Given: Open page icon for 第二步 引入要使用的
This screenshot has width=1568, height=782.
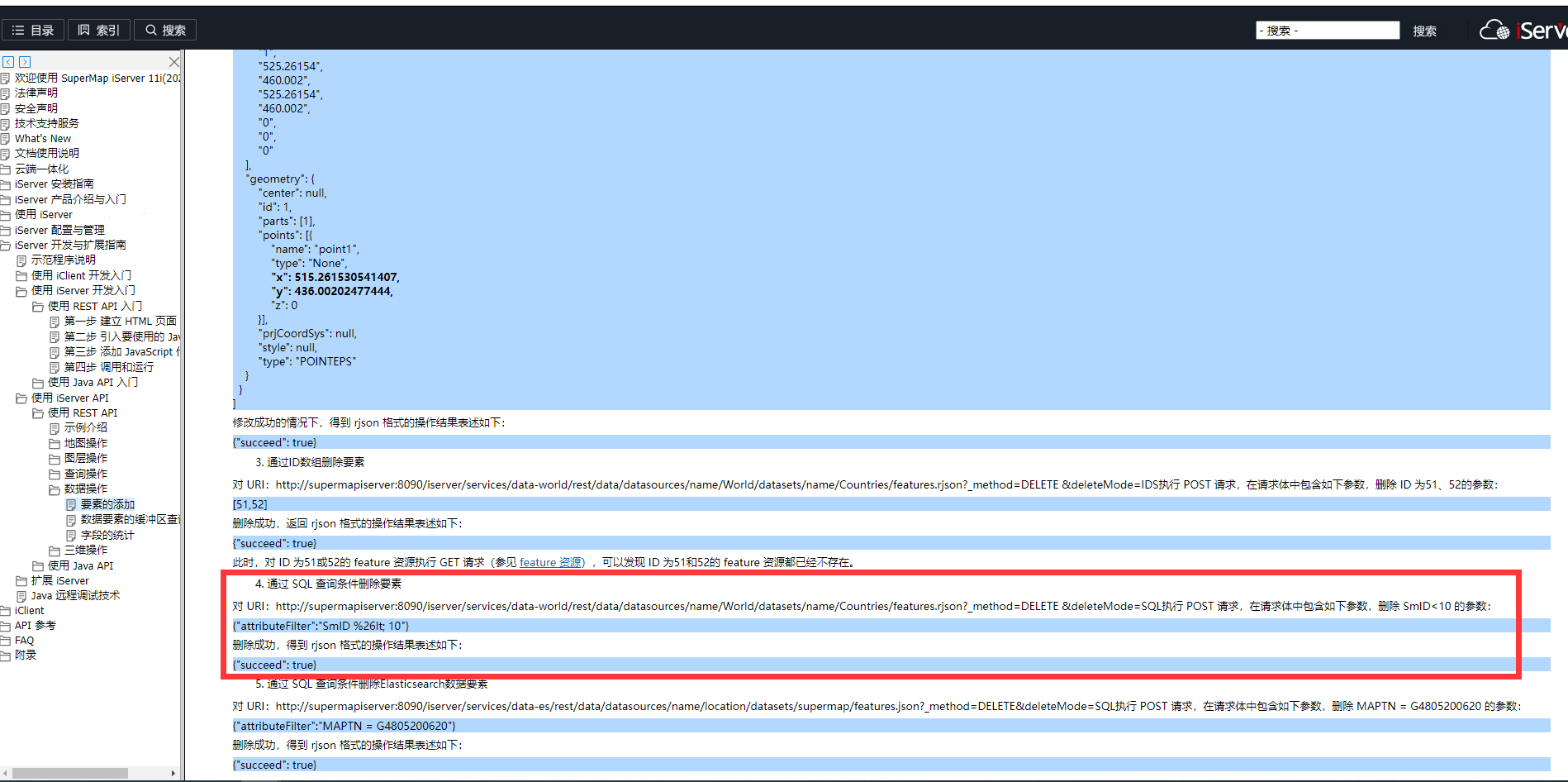Looking at the screenshot, I should tap(55, 337).
